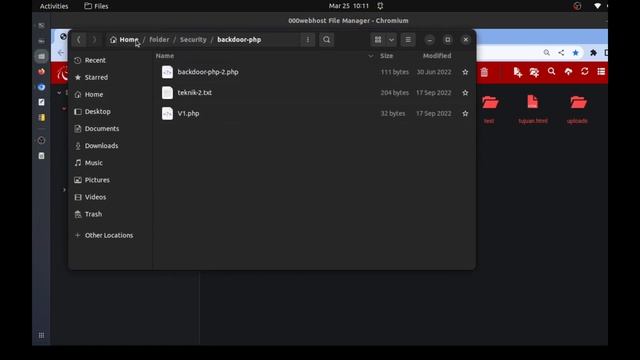
Task: Sort by Name column header
Action: click(x=165, y=56)
